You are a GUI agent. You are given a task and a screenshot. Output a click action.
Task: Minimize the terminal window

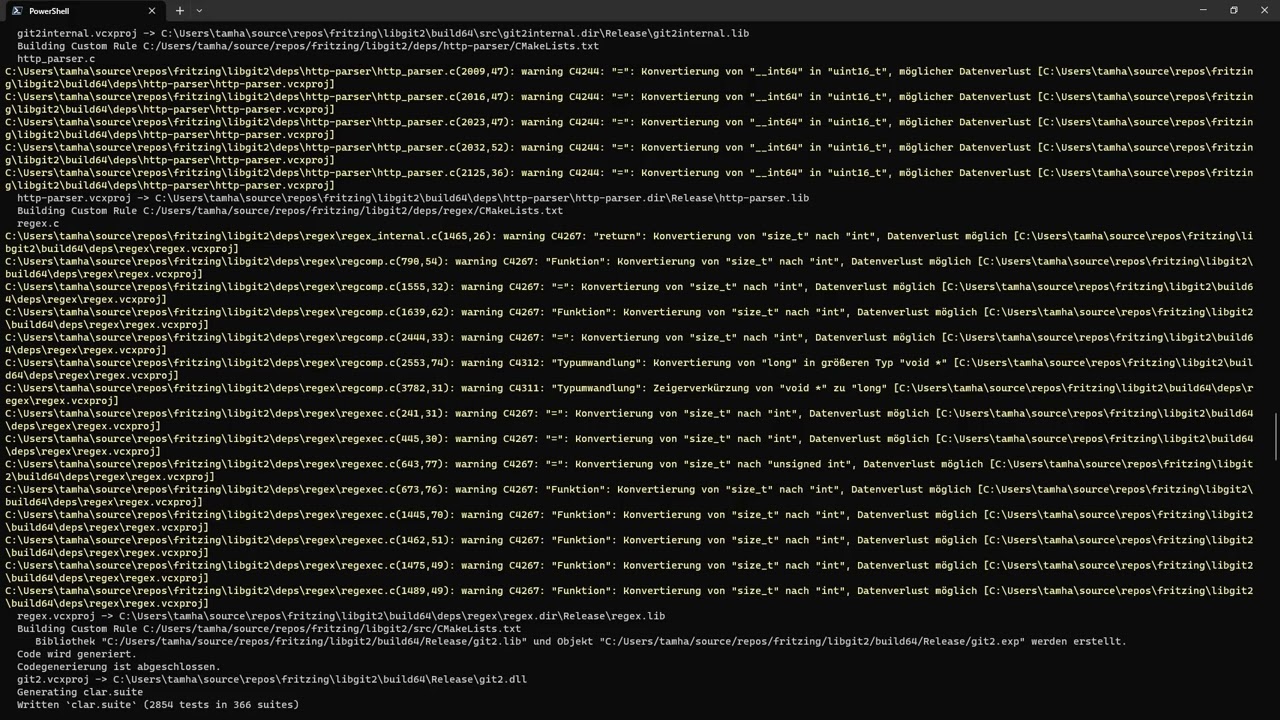(1203, 10)
